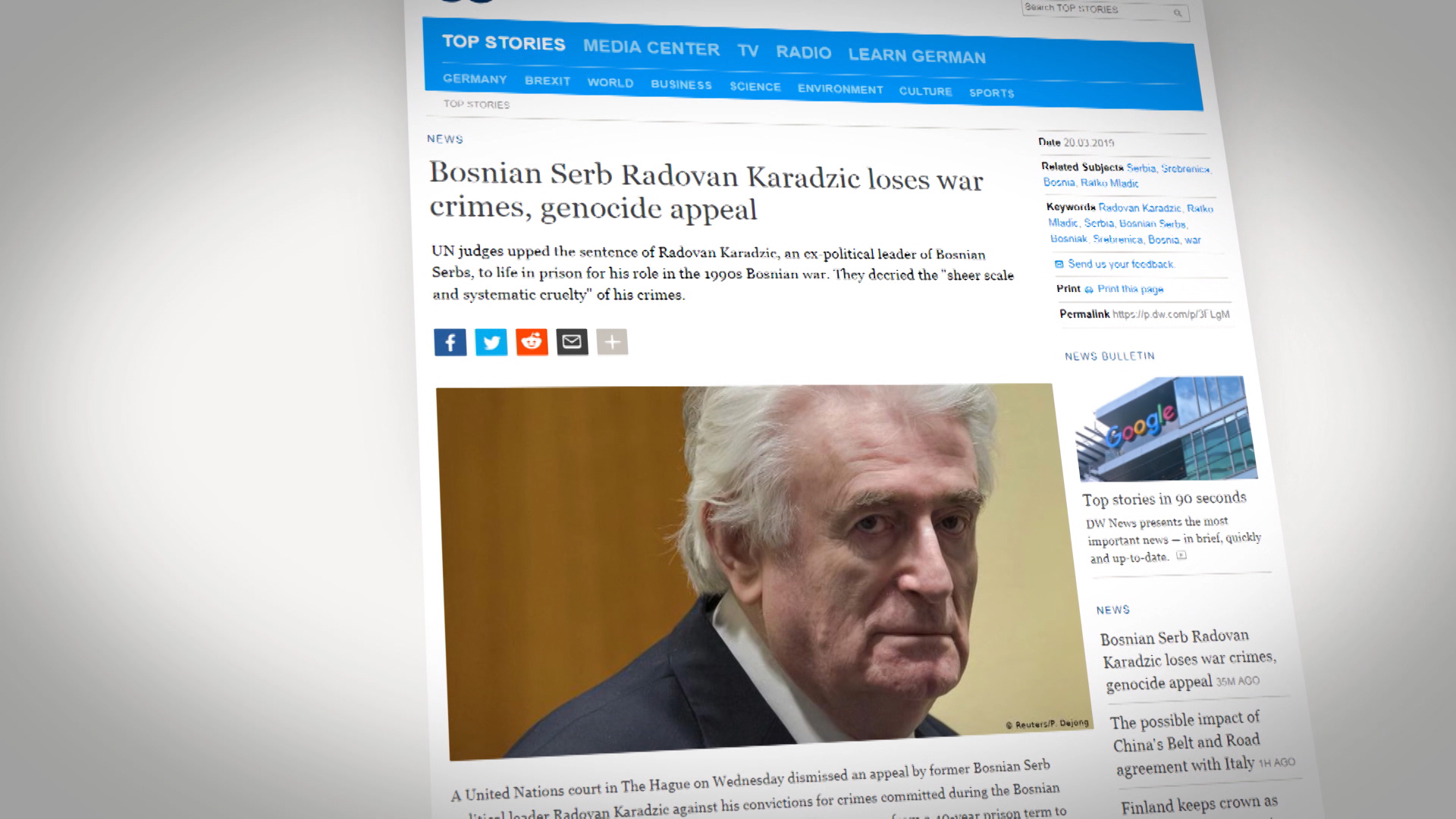Go to the ENVIRONMENT section
Image resolution: width=1456 pixels, height=819 pixels.
pyautogui.click(x=840, y=89)
